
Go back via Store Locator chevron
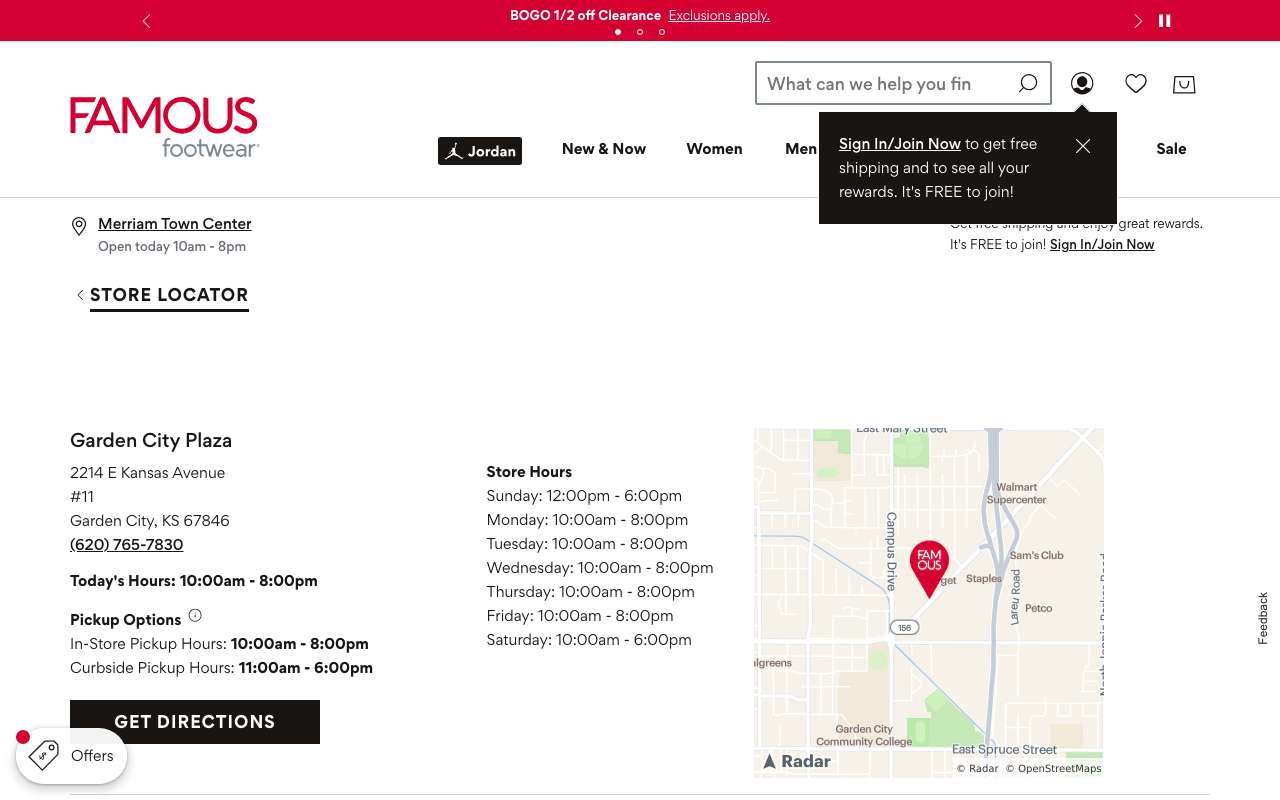tap(80, 295)
